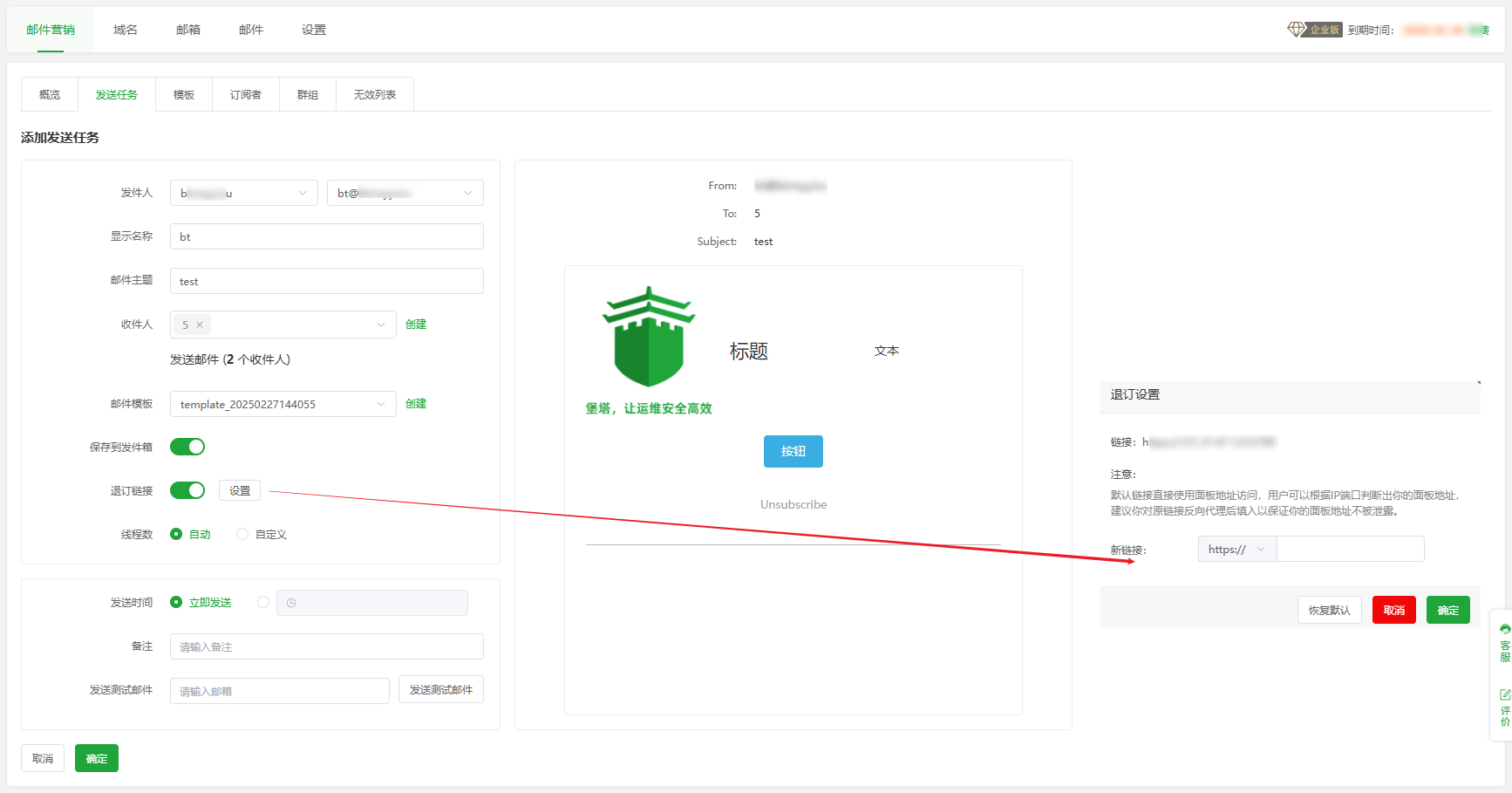Click 恢复默认 in unsubscribe settings
The image size is (1512, 793).
[1330, 610]
